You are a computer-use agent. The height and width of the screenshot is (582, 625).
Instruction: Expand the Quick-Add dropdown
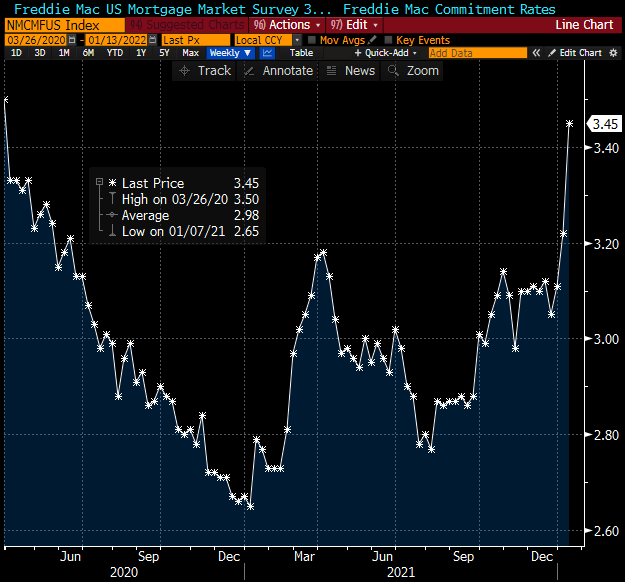pos(385,53)
